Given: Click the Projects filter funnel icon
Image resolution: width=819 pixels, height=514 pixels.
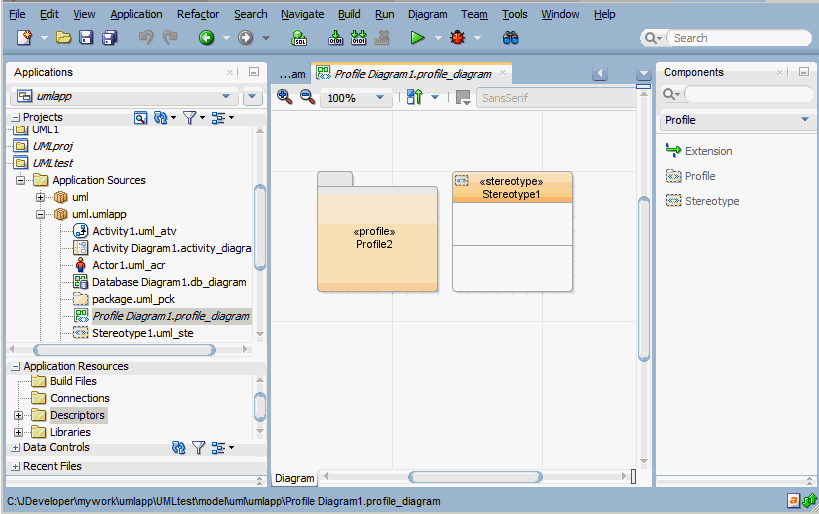Looking at the screenshot, I should [x=189, y=118].
